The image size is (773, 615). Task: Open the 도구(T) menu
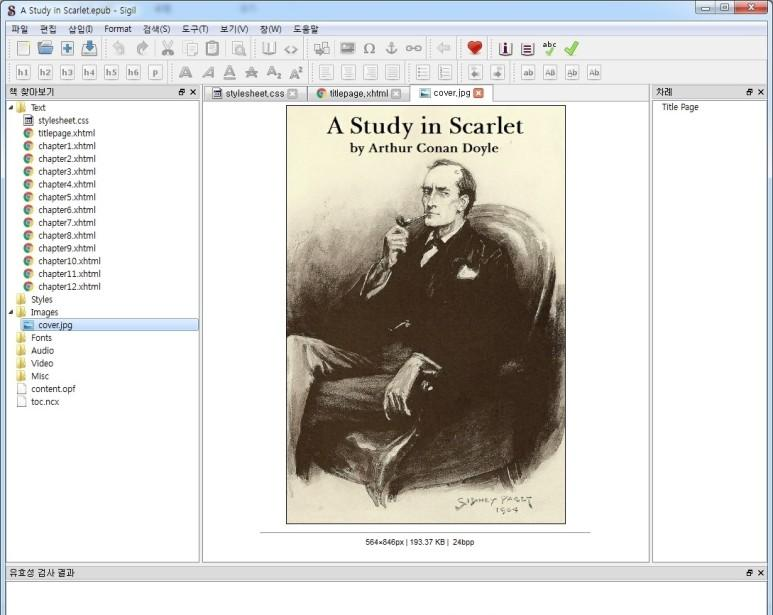[195, 29]
